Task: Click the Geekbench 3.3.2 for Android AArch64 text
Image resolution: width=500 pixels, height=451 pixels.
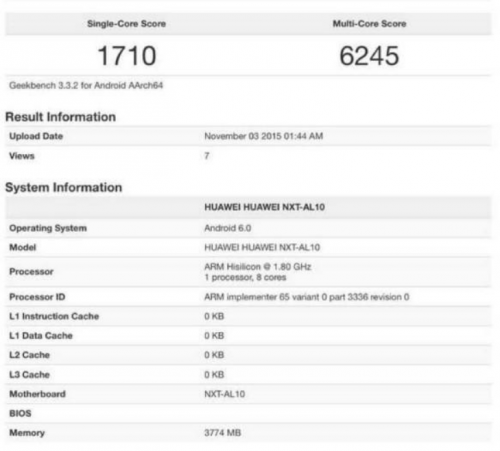Action: (x=86, y=85)
